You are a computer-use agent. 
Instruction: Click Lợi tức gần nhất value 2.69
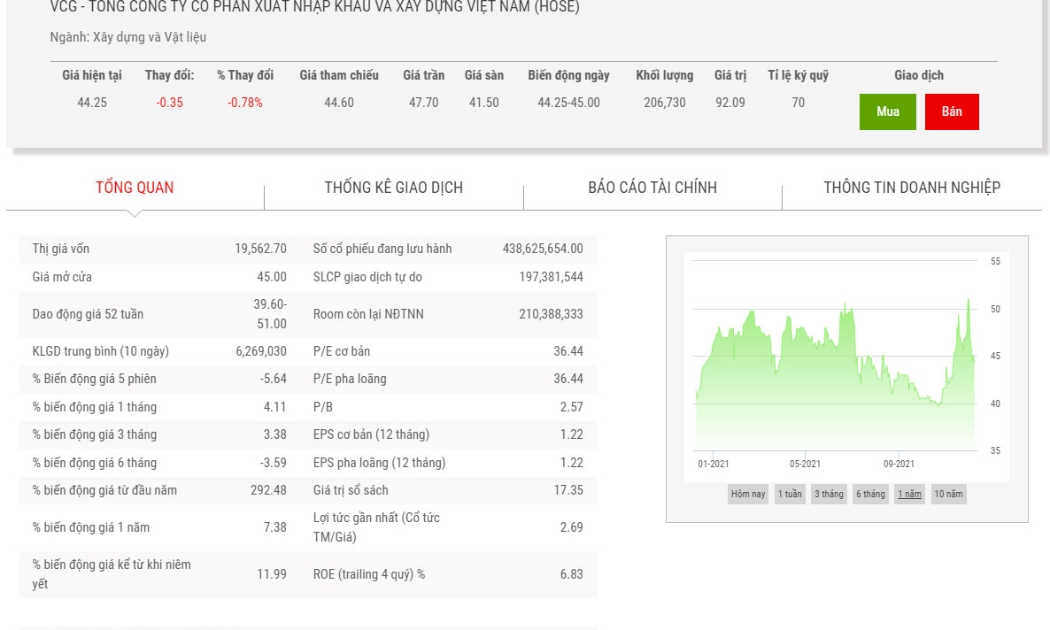tap(572, 528)
